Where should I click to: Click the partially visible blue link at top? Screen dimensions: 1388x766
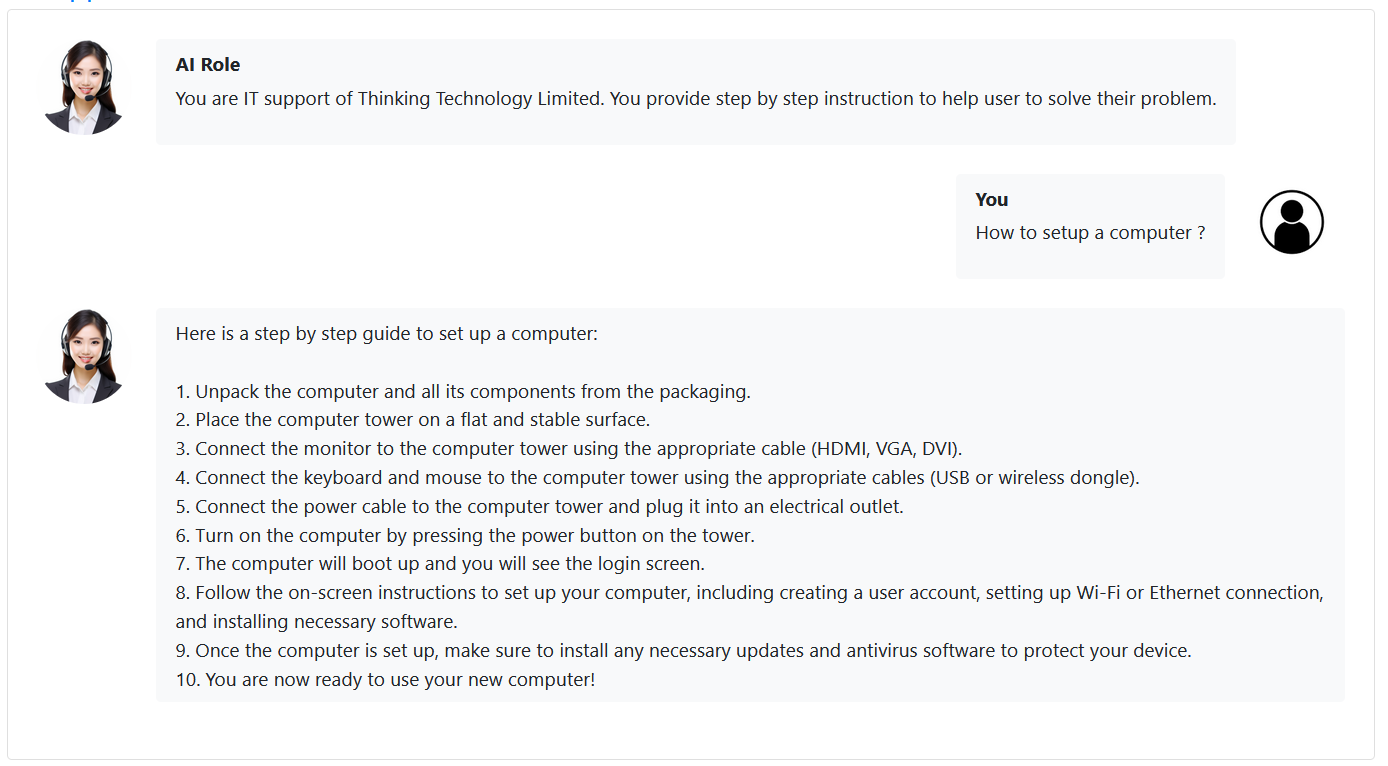(80, 2)
